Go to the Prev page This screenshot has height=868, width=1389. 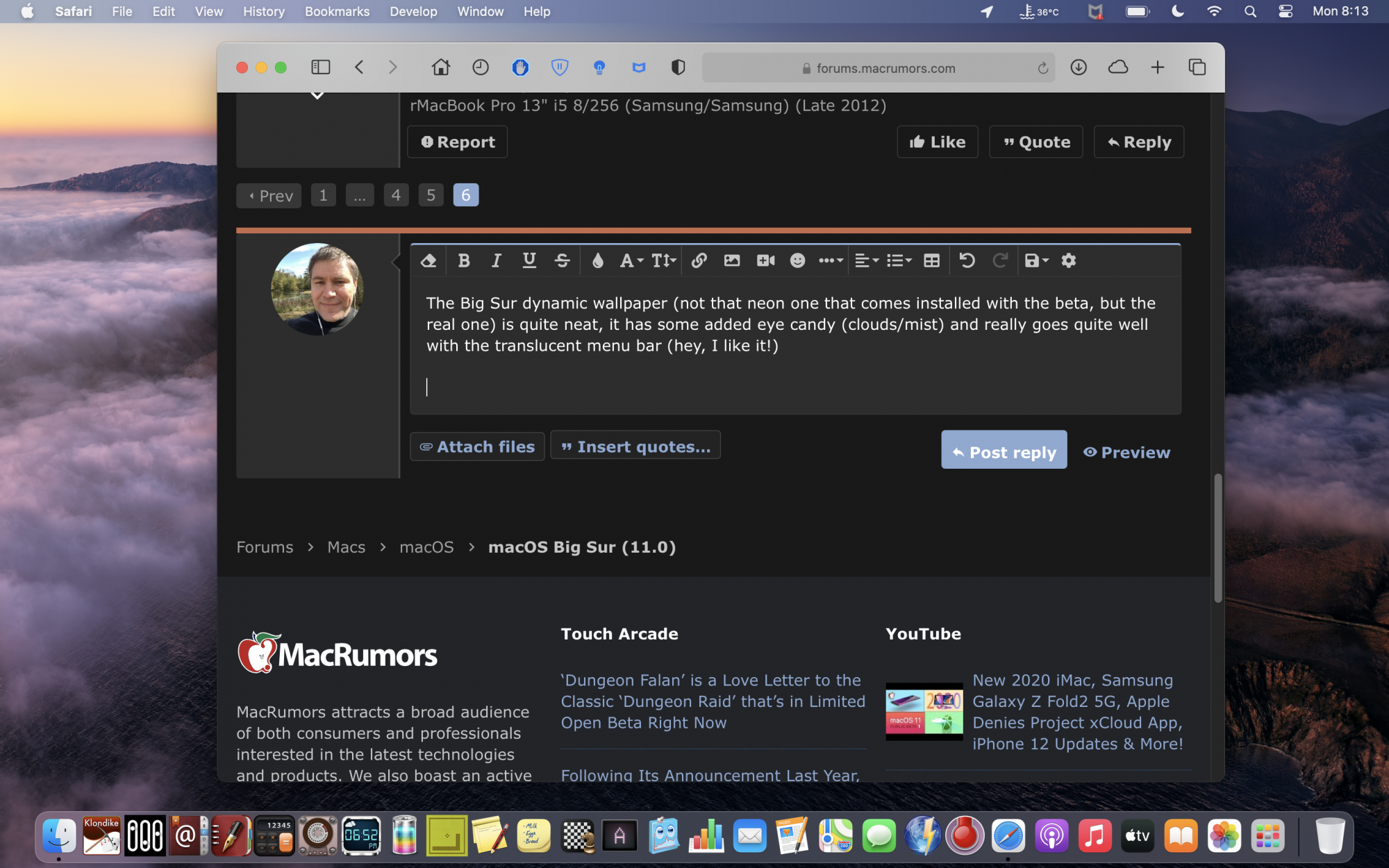click(269, 196)
